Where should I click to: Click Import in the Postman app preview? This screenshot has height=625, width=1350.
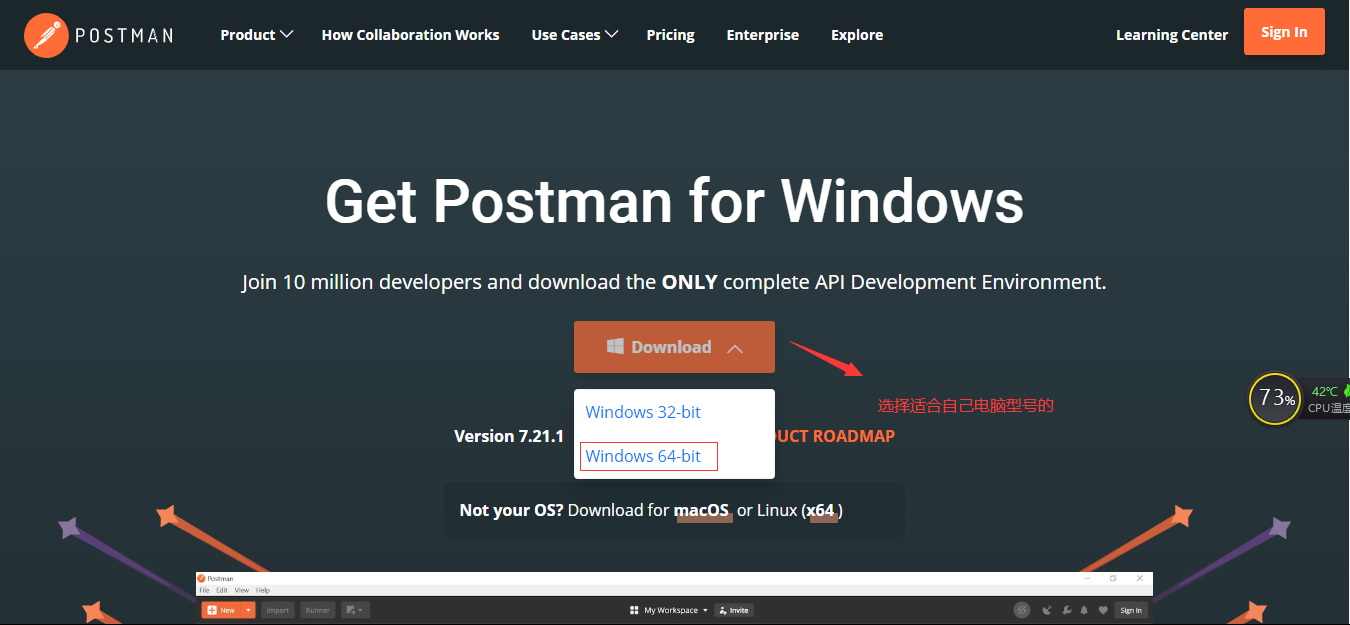tap(277, 610)
